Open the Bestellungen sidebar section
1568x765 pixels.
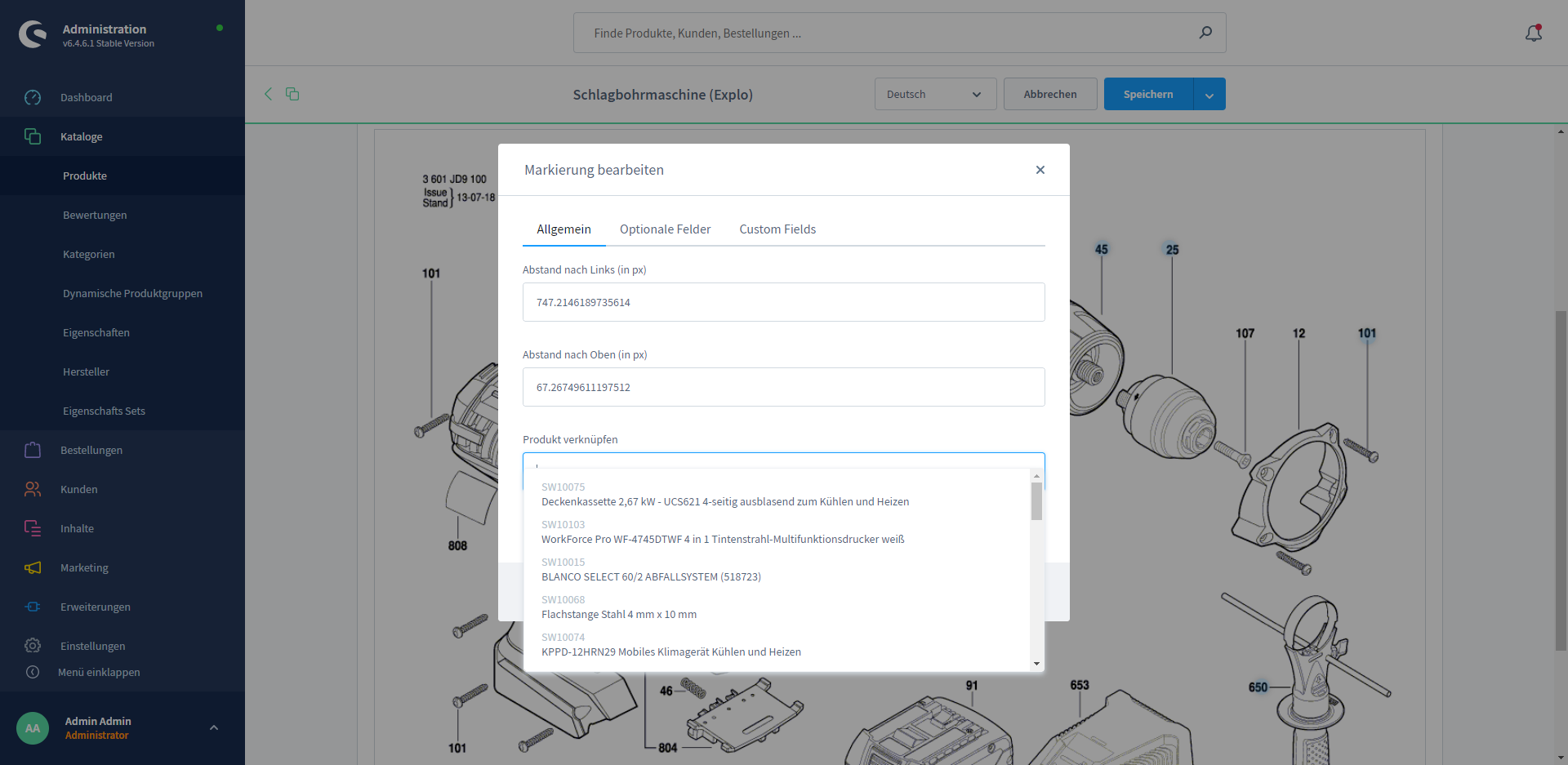(91, 450)
